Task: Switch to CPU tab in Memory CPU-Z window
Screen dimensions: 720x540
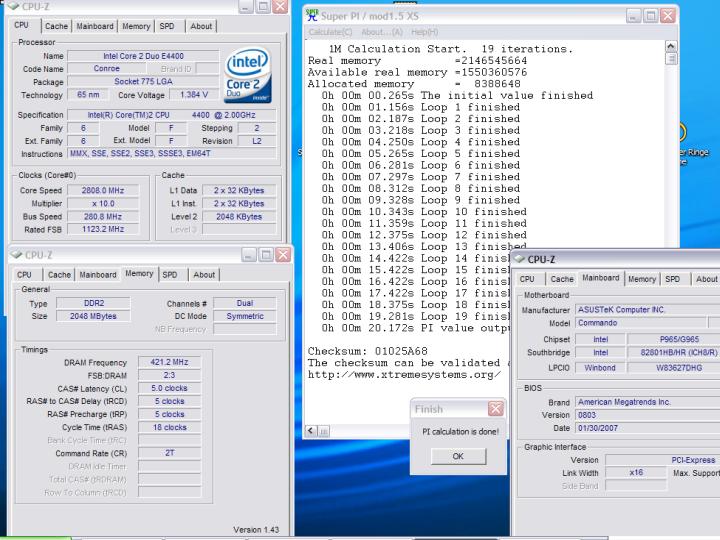Action: (x=24, y=275)
